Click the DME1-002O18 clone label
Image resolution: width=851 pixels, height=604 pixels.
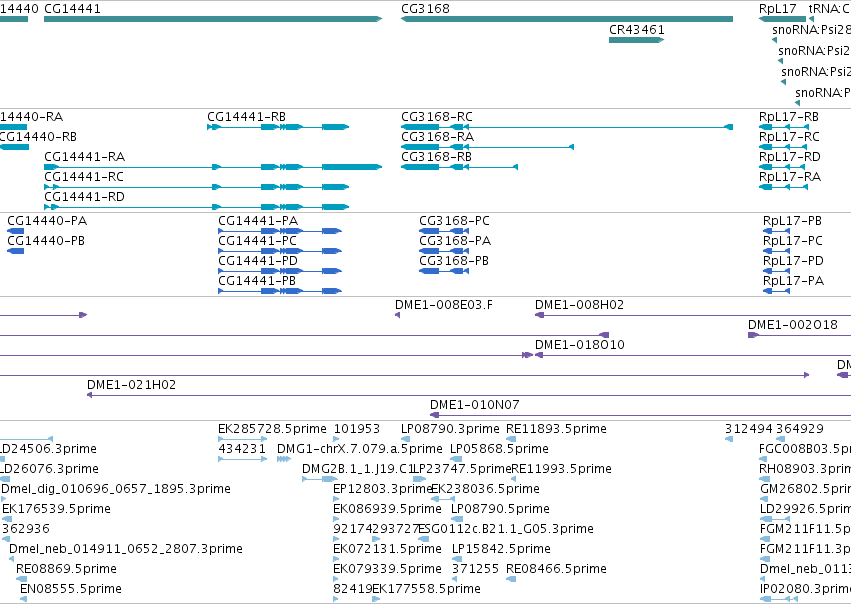(x=792, y=325)
